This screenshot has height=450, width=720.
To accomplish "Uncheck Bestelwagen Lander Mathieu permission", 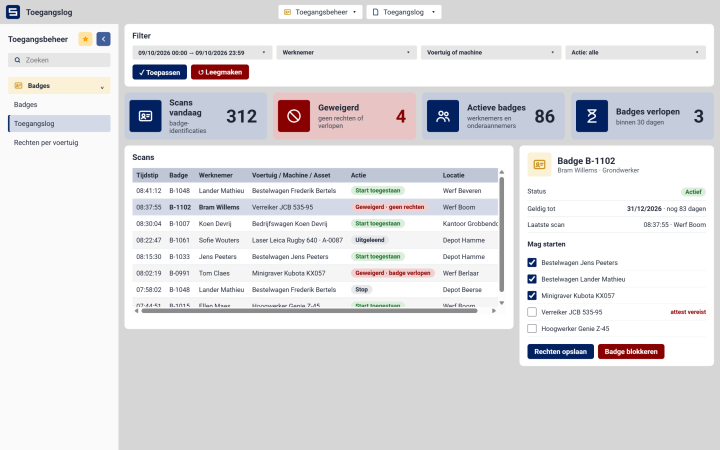I will coord(532,279).
